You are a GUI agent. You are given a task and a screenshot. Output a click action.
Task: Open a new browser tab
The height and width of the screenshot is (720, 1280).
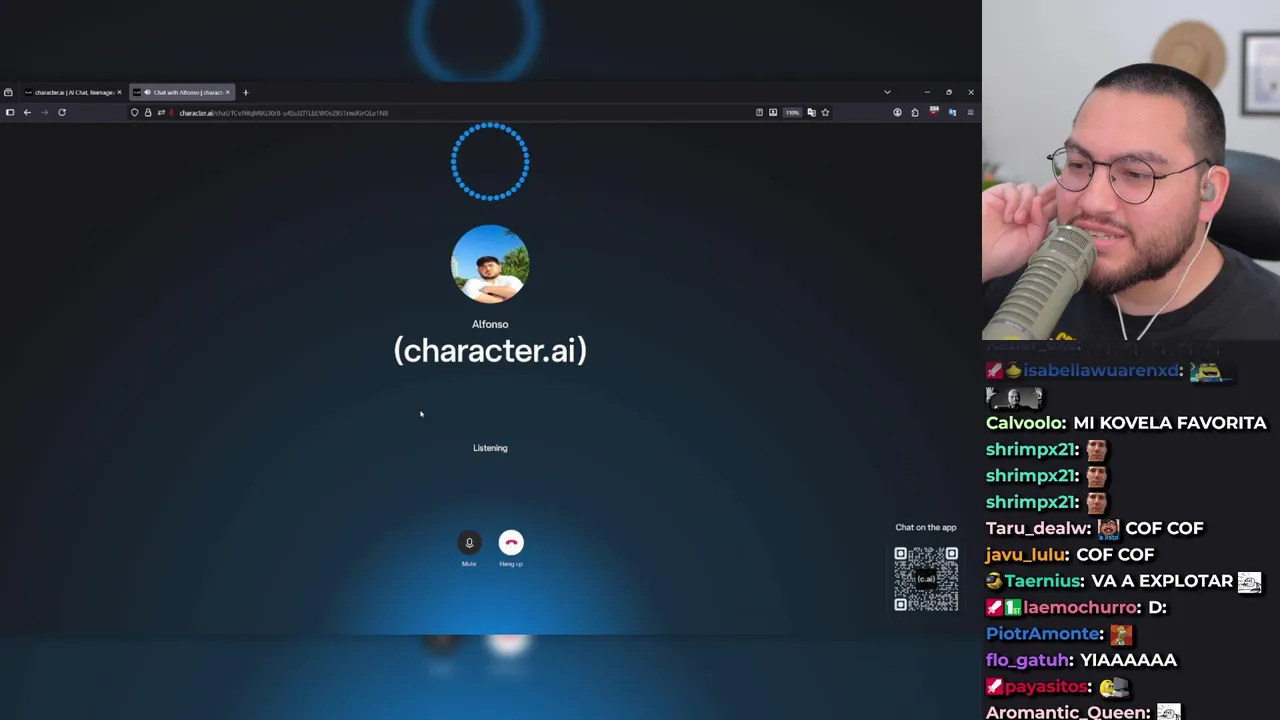245,92
